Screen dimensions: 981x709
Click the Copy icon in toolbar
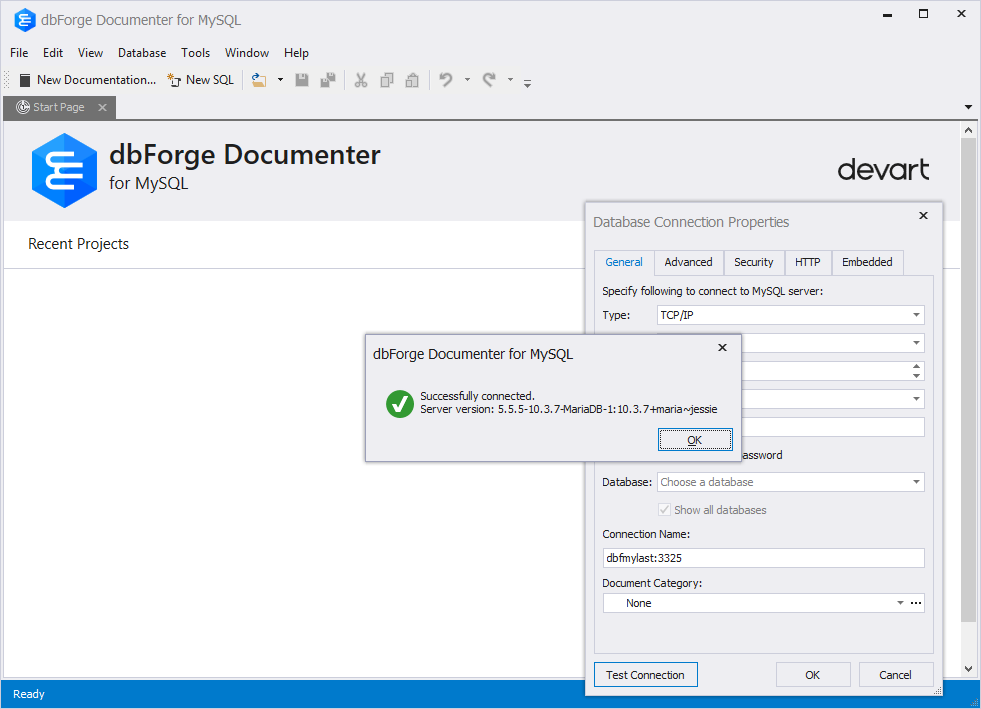pos(387,80)
